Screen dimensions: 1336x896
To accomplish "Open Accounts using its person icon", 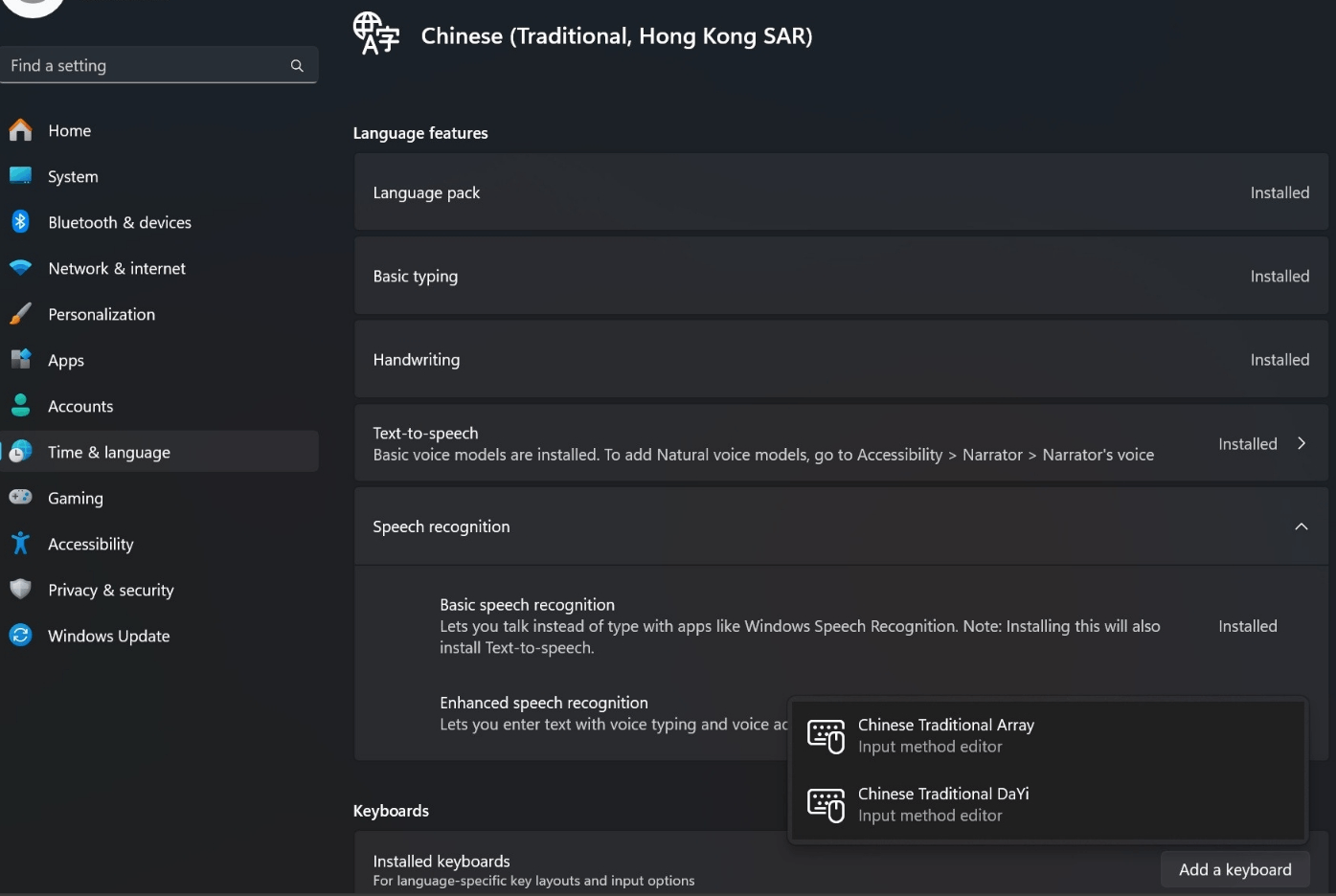I will tap(20, 406).
